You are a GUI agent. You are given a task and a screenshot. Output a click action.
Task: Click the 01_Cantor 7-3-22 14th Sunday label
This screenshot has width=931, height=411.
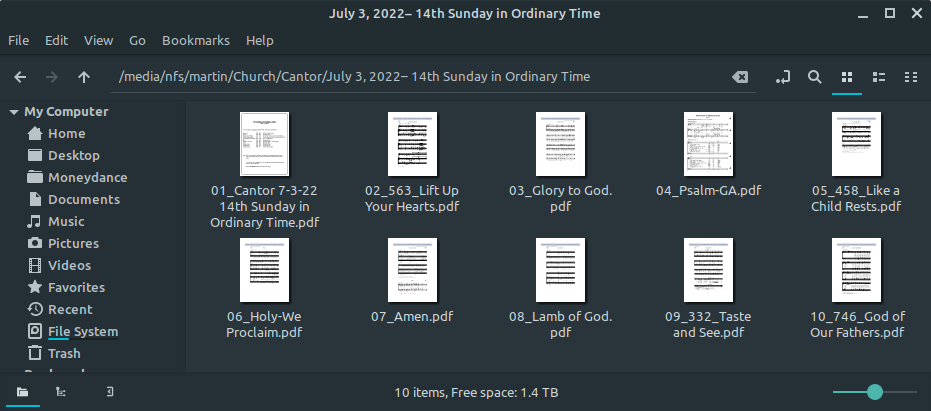coord(264,207)
